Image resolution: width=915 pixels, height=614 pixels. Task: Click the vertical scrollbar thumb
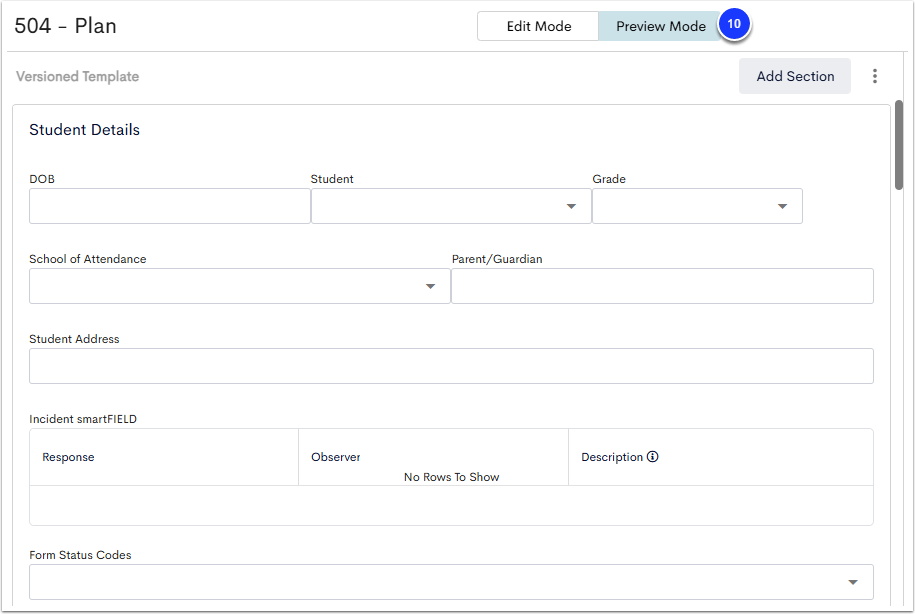[899, 145]
